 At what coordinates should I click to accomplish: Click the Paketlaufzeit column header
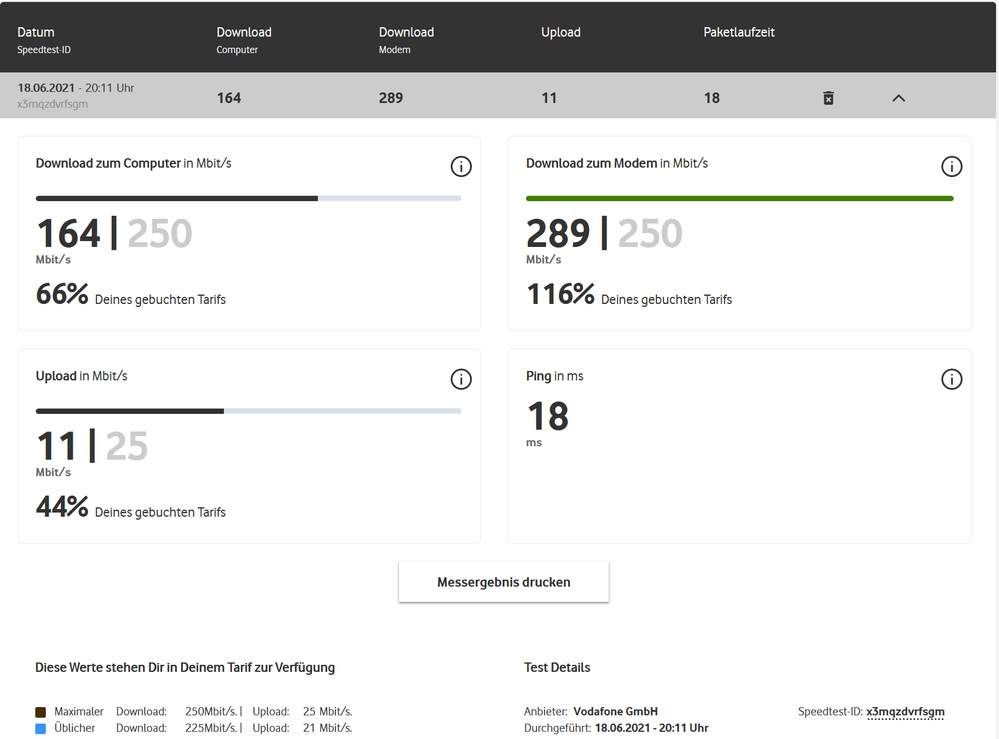[x=739, y=32]
